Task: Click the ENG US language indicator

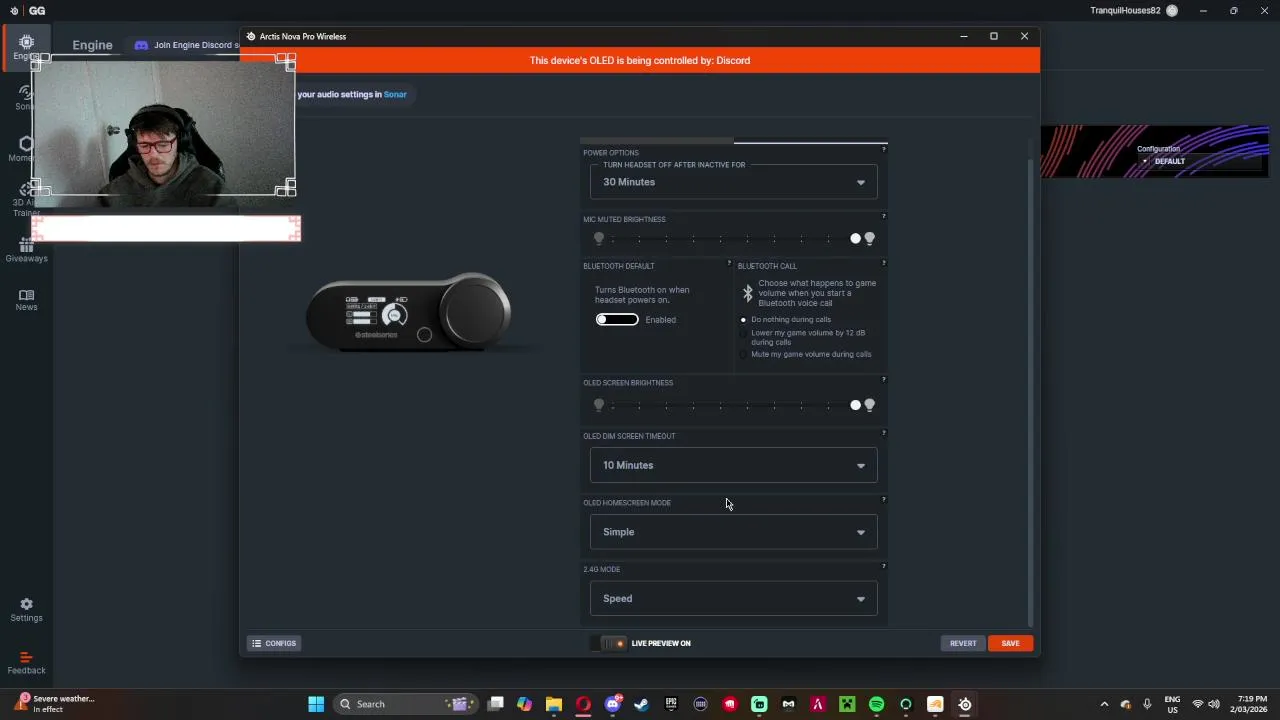Action: [x=1172, y=704]
